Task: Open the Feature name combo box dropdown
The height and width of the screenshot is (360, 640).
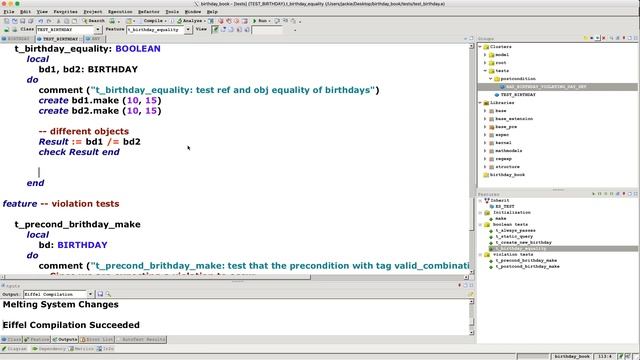Action: pos(188,29)
